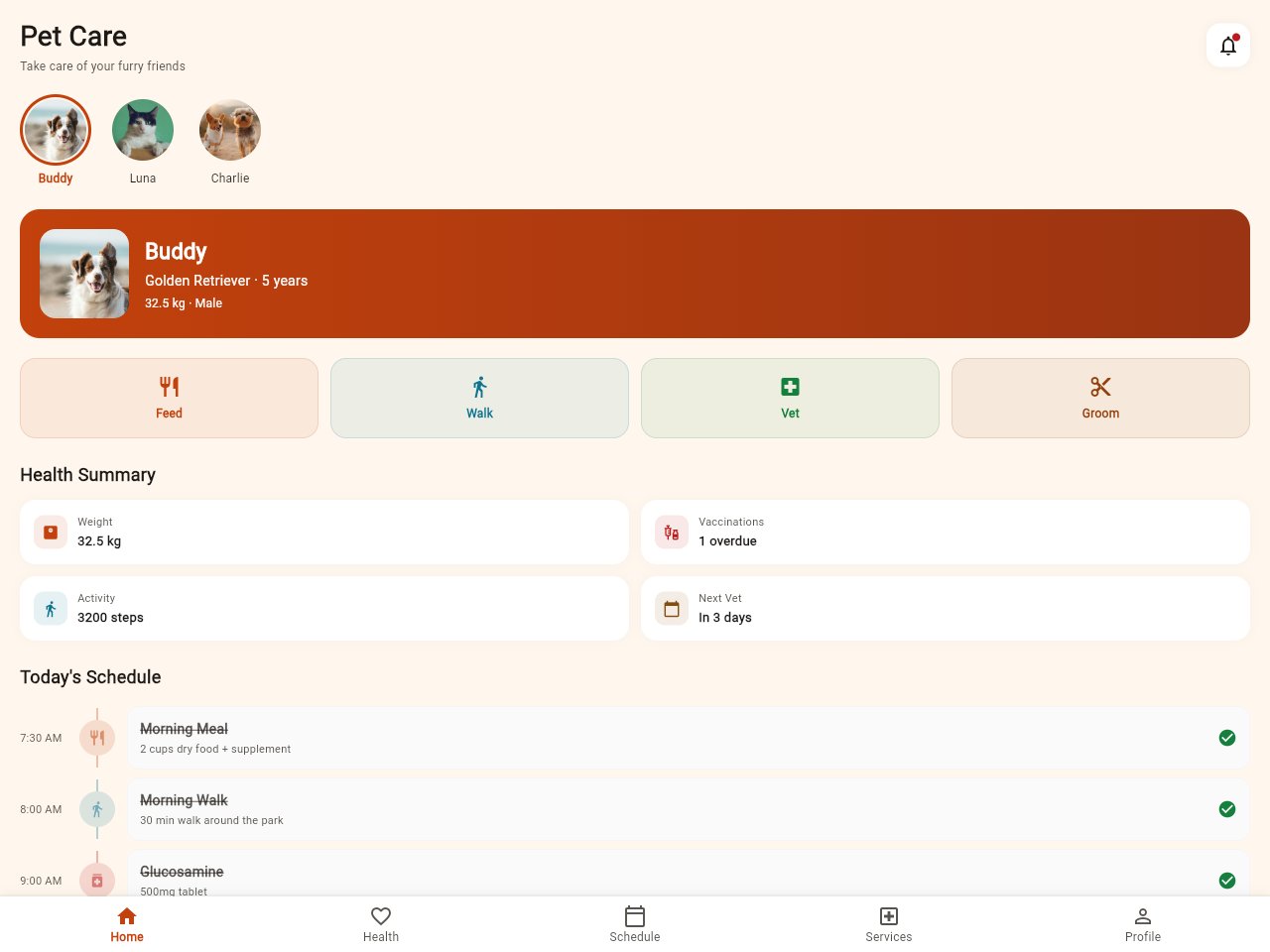Tap the Vet quick action button
1270x952 pixels.
790,398
